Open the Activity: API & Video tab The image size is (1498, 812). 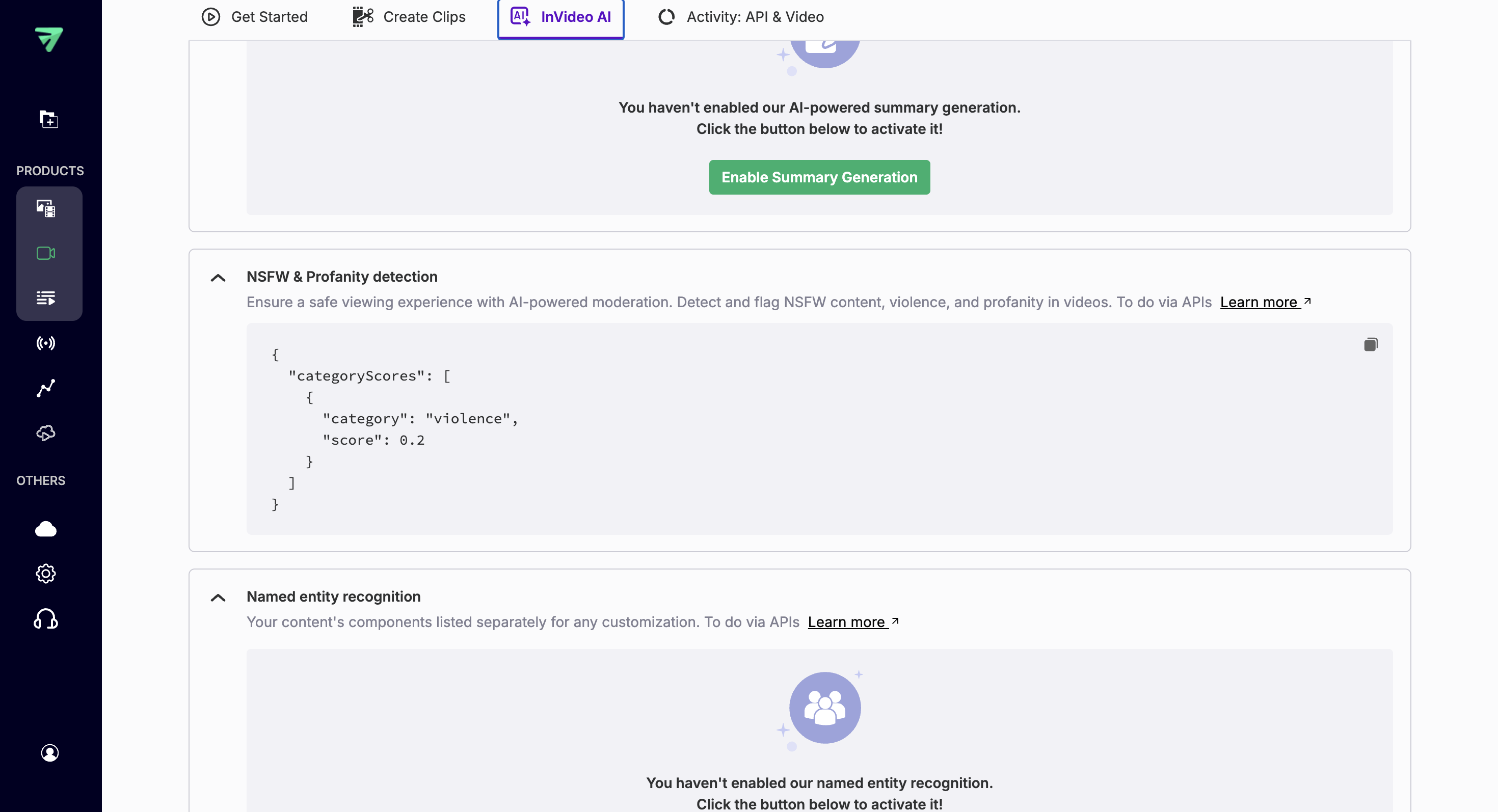741,17
